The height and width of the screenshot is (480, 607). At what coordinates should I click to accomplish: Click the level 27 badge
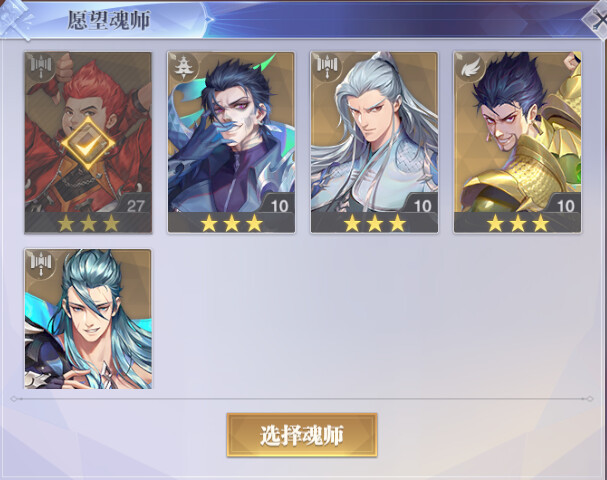point(135,205)
